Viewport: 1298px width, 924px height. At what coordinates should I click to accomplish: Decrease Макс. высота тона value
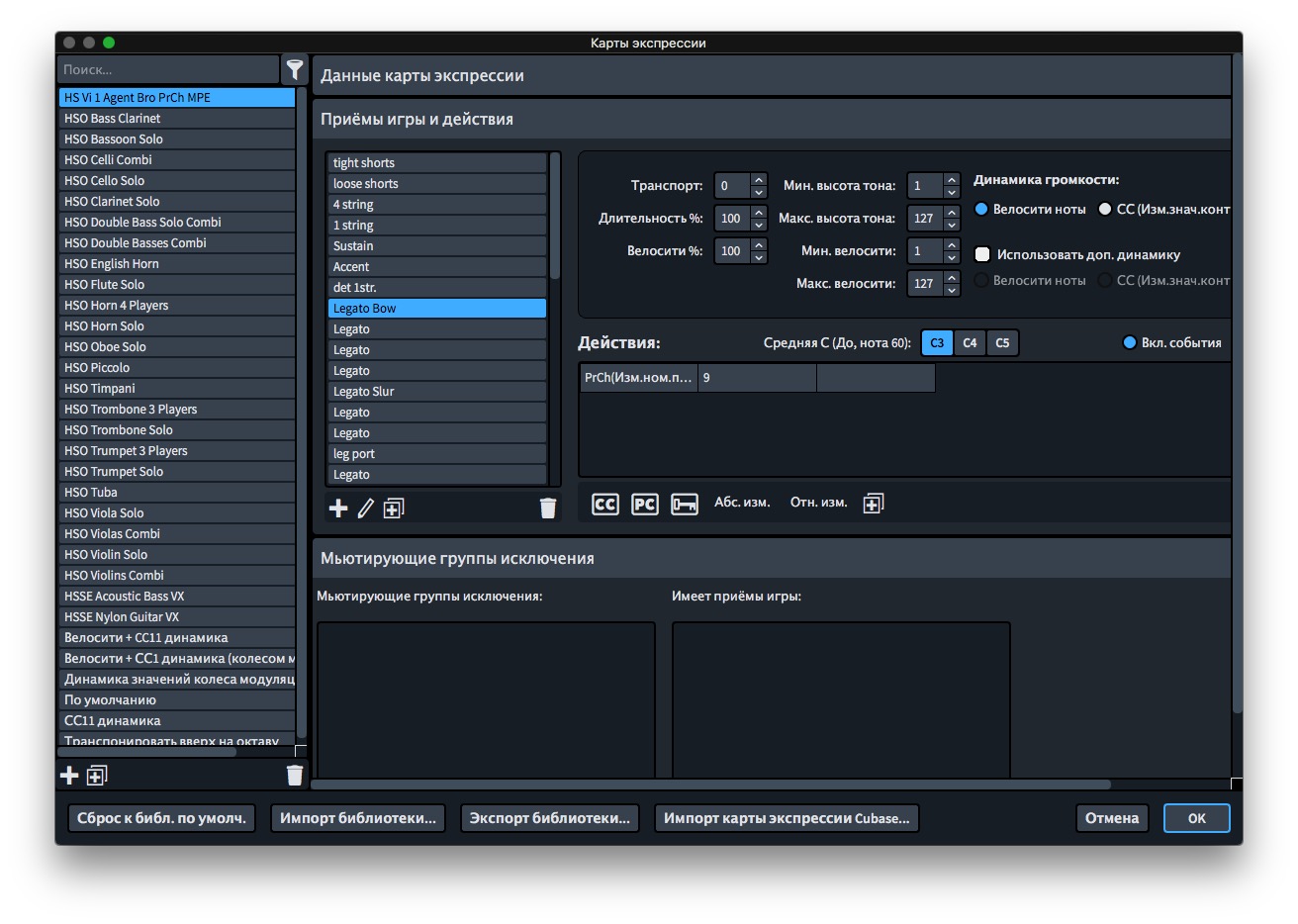pyautogui.click(x=952, y=224)
